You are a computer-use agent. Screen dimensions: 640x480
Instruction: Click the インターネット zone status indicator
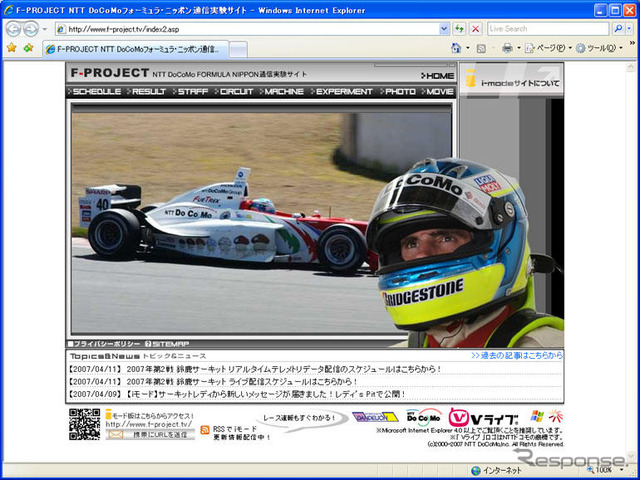(496, 471)
